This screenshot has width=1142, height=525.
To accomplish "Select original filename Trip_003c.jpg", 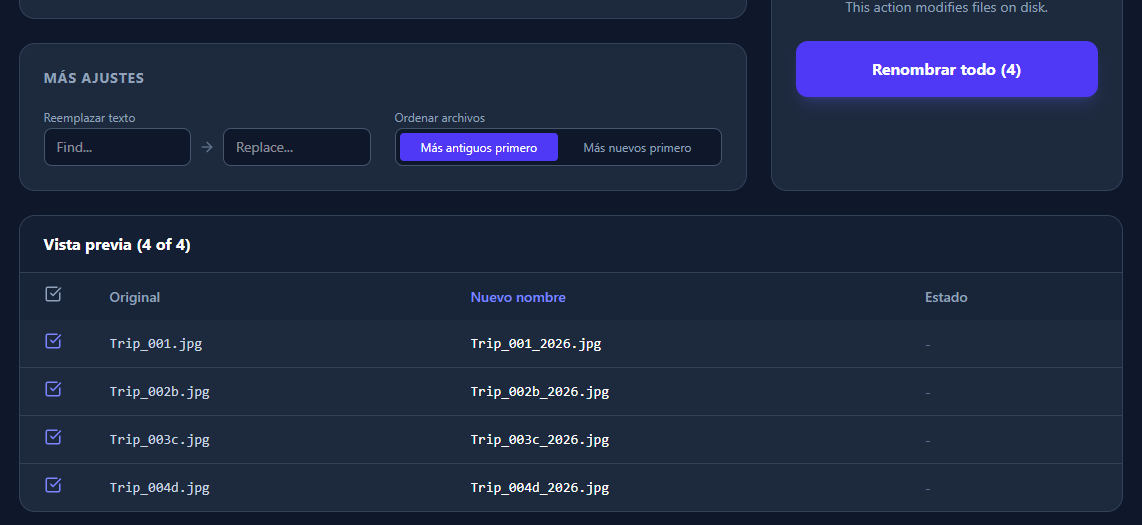I will click(160, 440).
